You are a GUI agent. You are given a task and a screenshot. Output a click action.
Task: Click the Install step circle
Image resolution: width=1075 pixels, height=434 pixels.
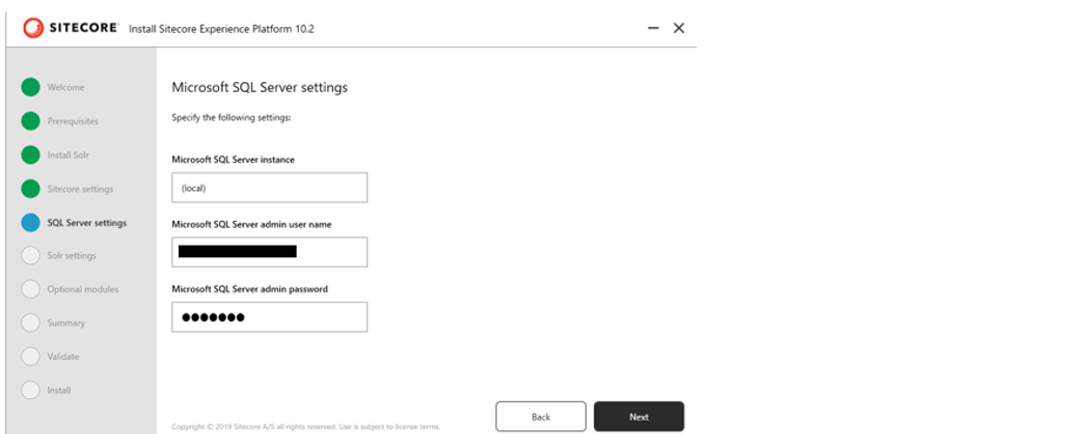pyautogui.click(x=31, y=390)
